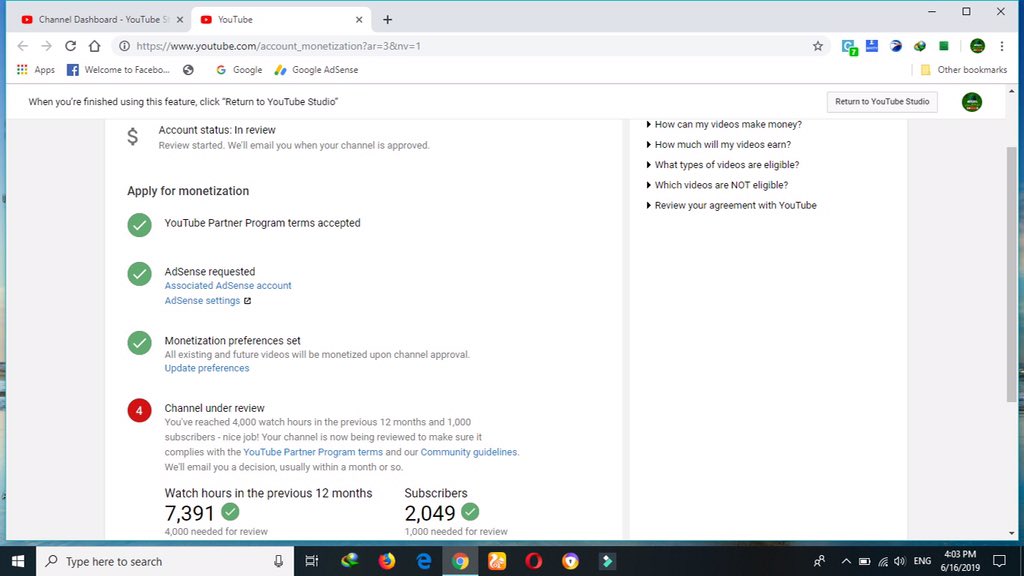The width and height of the screenshot is (1024, 576).
Task: Open Associated AdSense account link
Action: (x=228, y=285)
